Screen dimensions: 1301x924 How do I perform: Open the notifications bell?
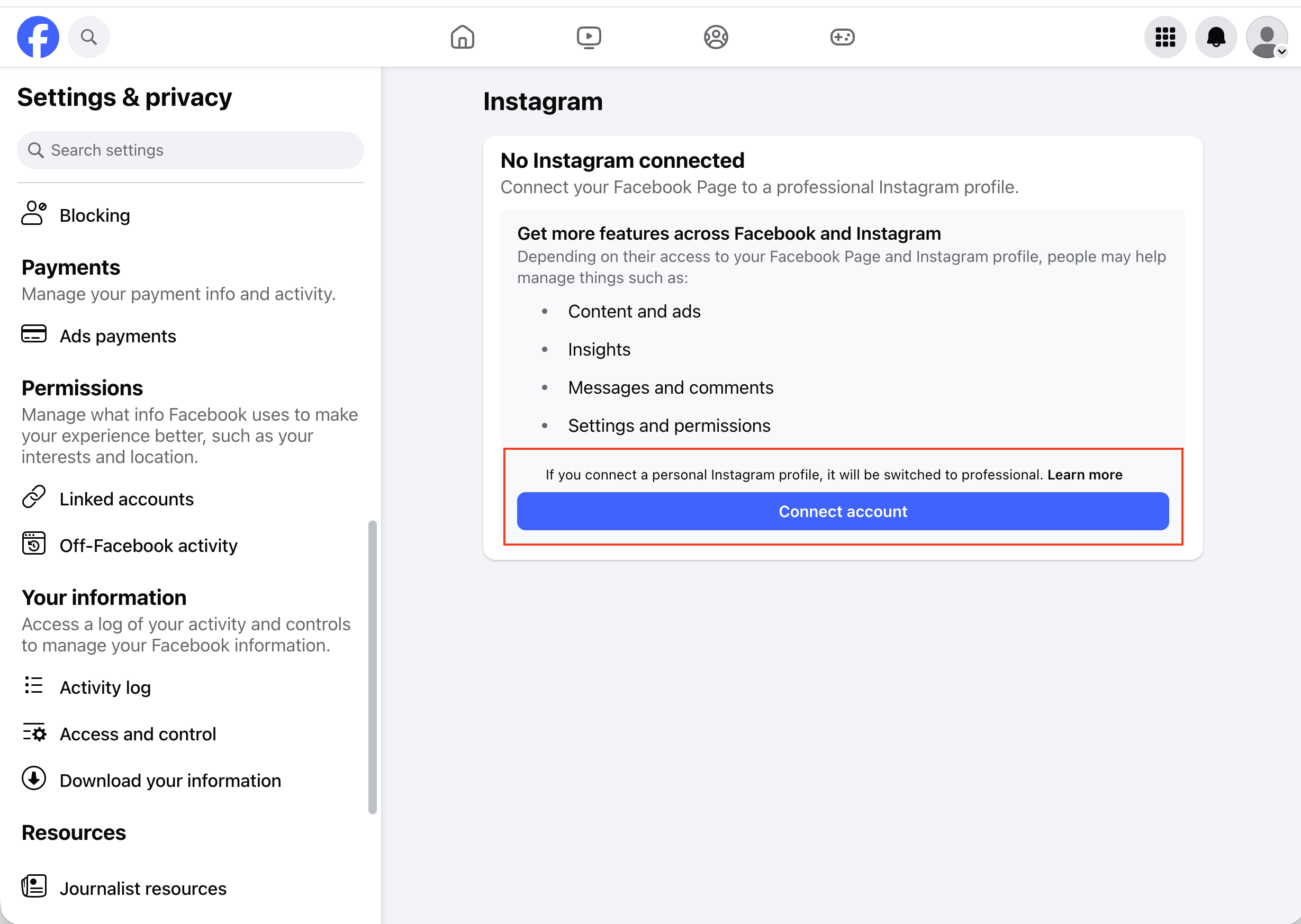pyautogui.click(x=1216, y=37)
